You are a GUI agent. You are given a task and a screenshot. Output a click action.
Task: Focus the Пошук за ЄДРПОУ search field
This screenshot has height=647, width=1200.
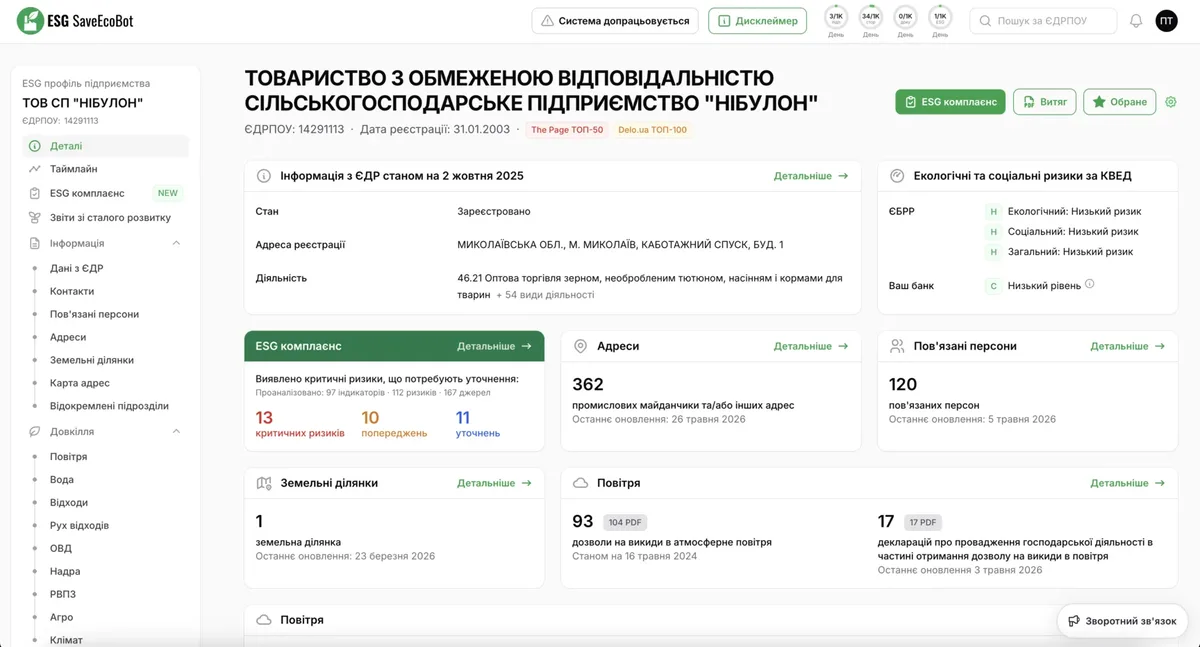click(1043, 21)
